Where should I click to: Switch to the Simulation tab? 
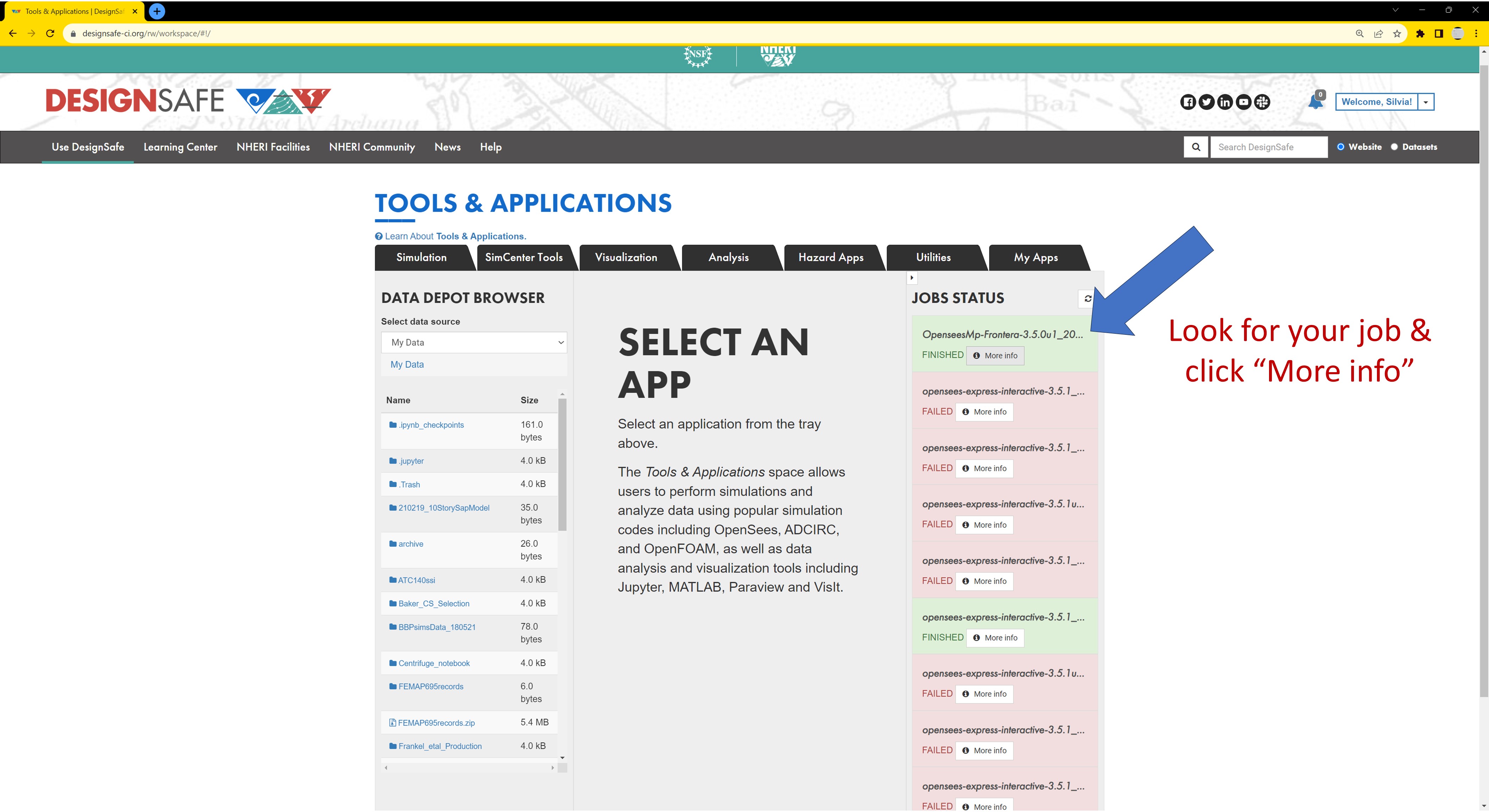point(421,258)
